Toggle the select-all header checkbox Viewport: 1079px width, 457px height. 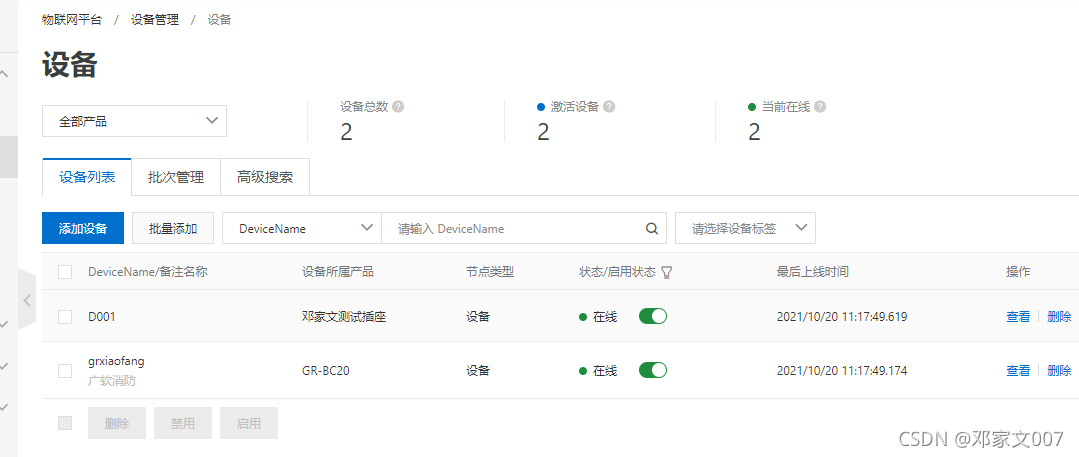pyautogui.click(x=65, y=272)
